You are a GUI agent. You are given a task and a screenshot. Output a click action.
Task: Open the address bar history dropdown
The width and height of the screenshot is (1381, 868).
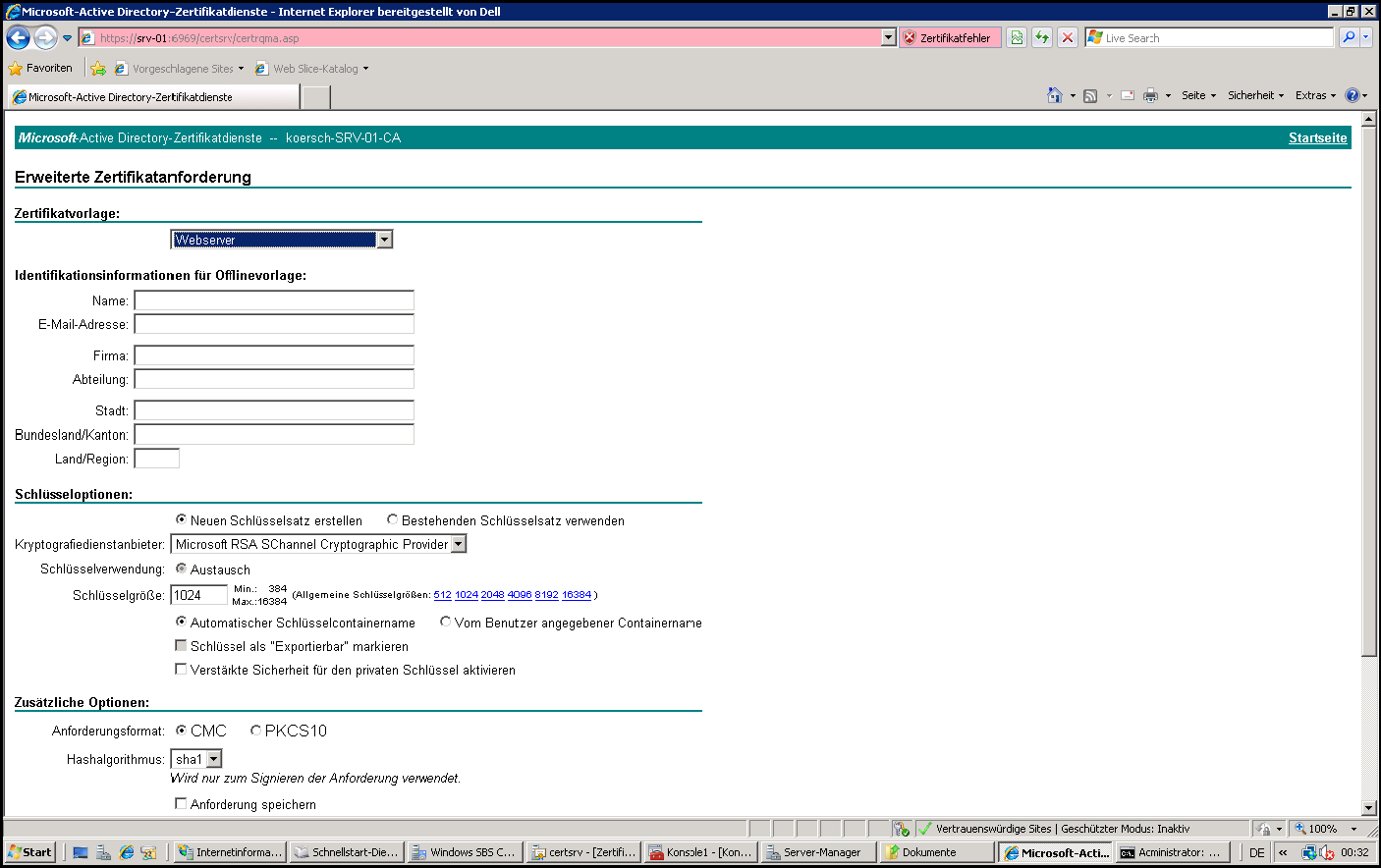(x=888, y=37)
